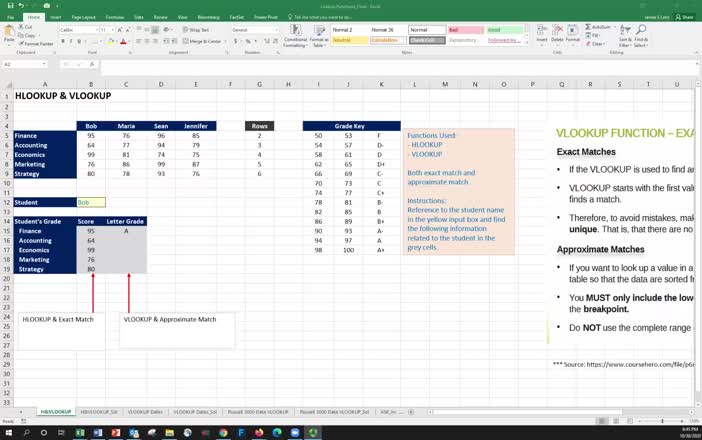The image size is (702, 440).
Task: Click the Tell me search box
Action: click(321, 17)
